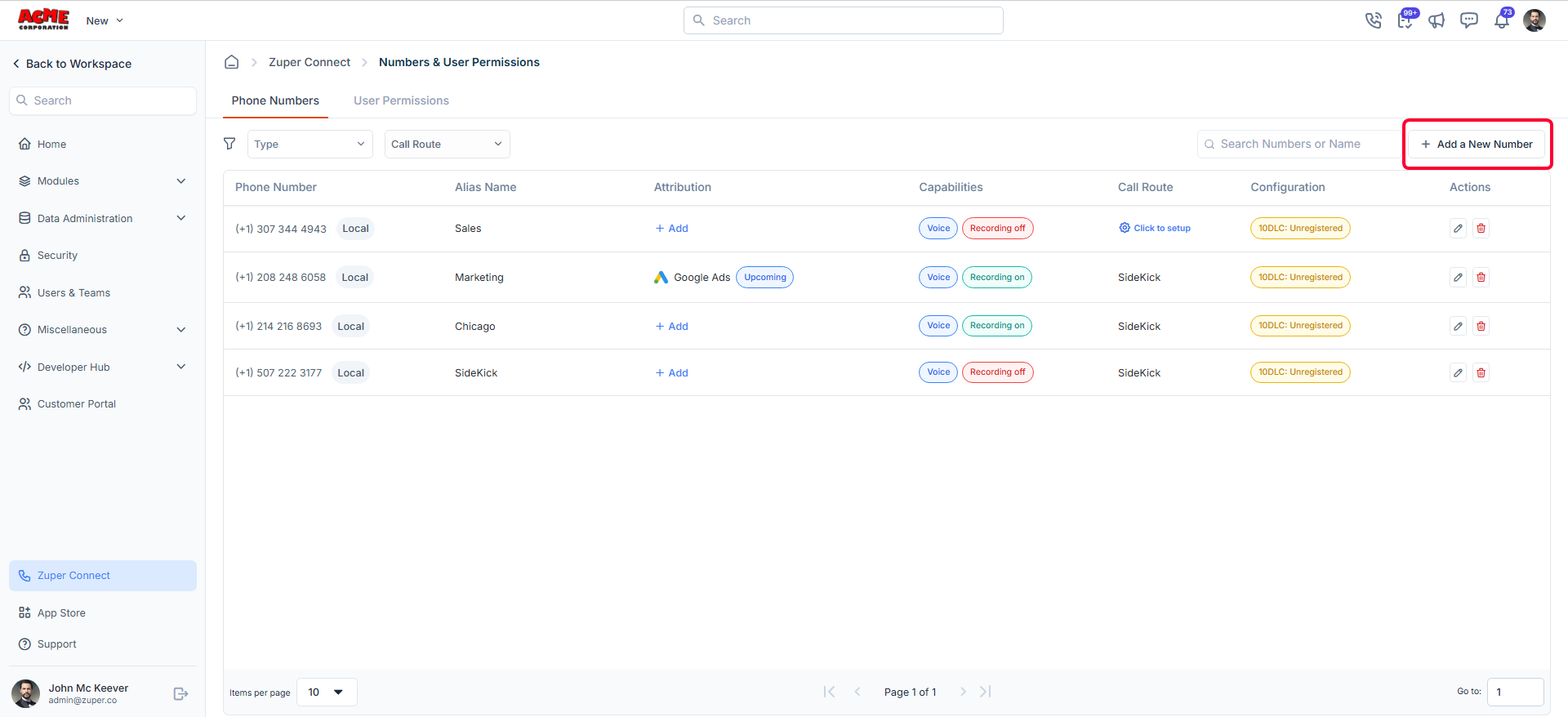Viewport: 1568px width, 717px height.
Task: Open the notifications bell icon
Action: point(1502,20)
